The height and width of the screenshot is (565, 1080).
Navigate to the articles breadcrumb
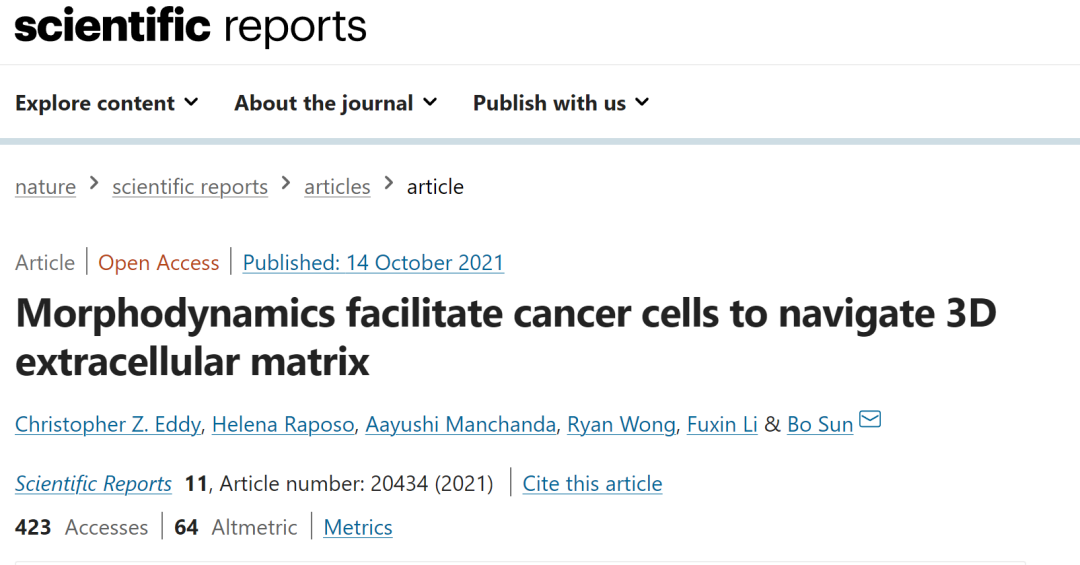pos(338,187)
